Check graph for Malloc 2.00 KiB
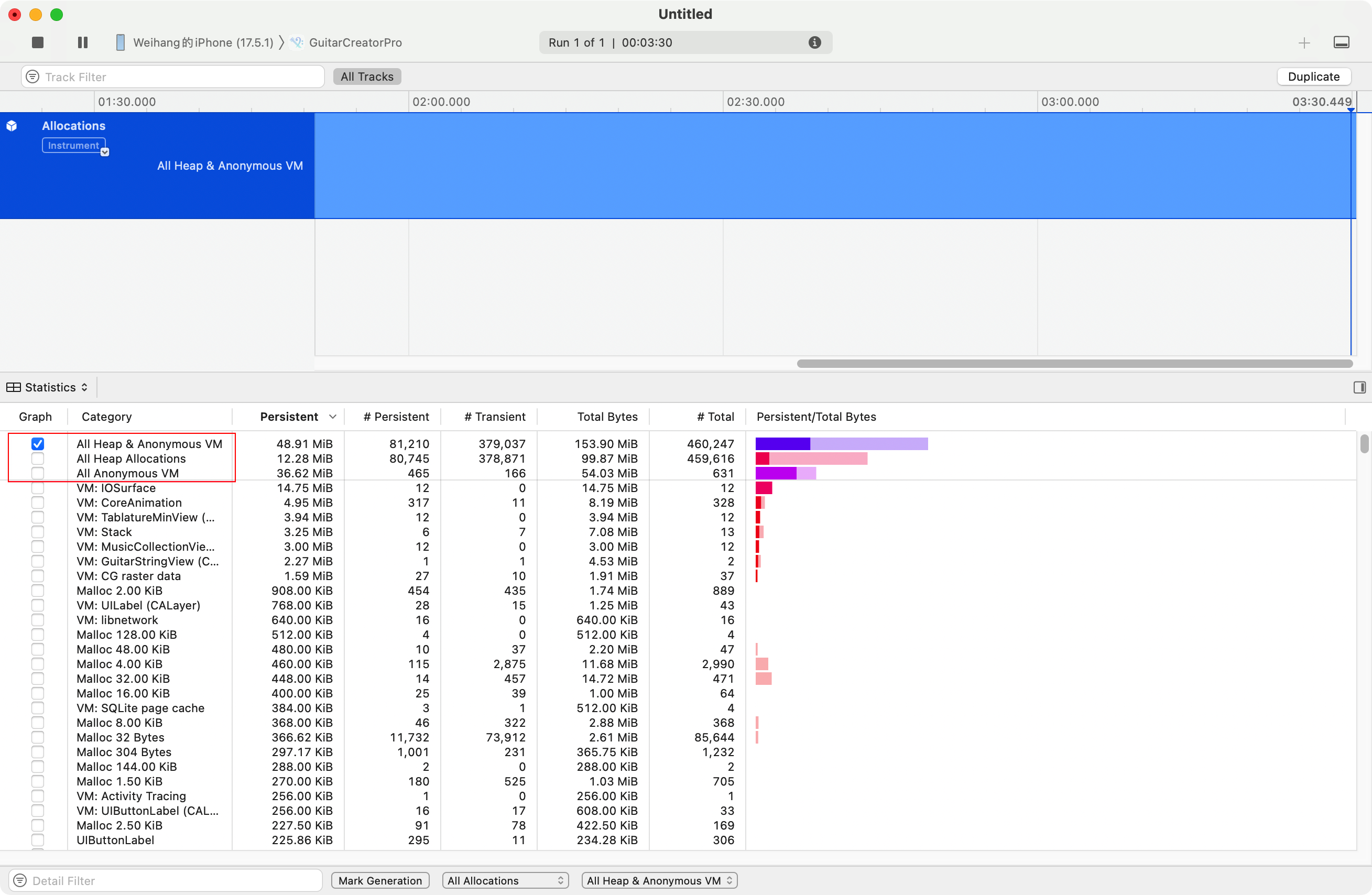Screen dimensions: 1372x895 tap(38, 590)
